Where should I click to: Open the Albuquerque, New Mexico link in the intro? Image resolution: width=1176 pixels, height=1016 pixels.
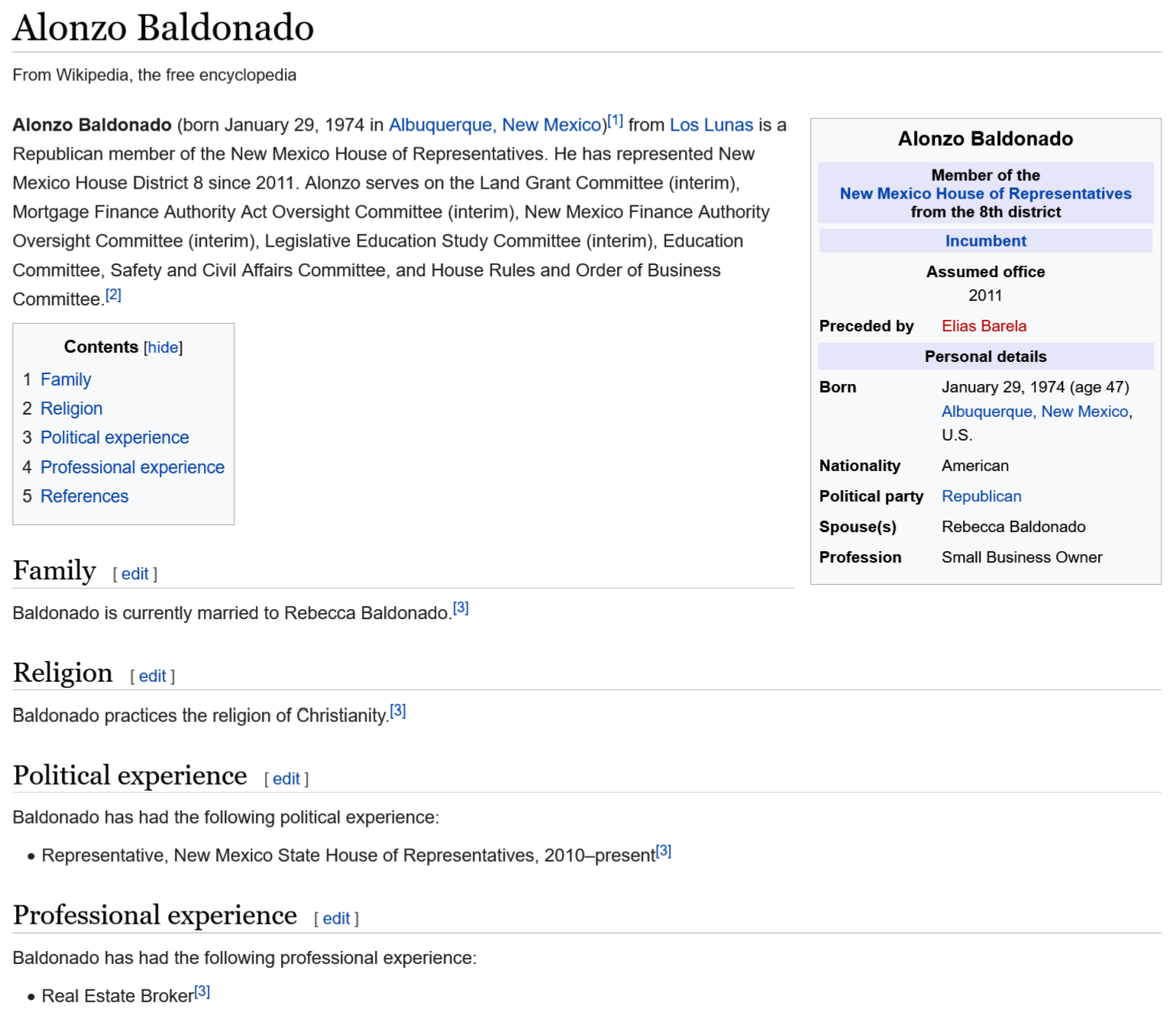pyautogui.click(x=496, y=125)
